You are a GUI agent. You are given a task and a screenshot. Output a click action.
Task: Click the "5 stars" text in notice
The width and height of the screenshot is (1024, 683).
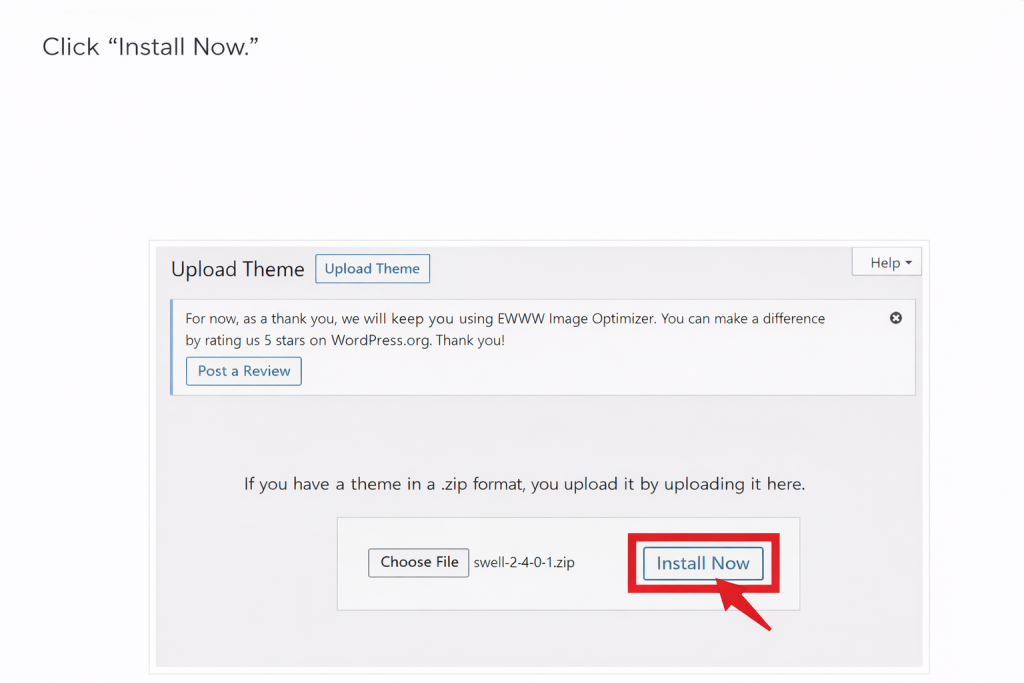click(x=285, y=340)
